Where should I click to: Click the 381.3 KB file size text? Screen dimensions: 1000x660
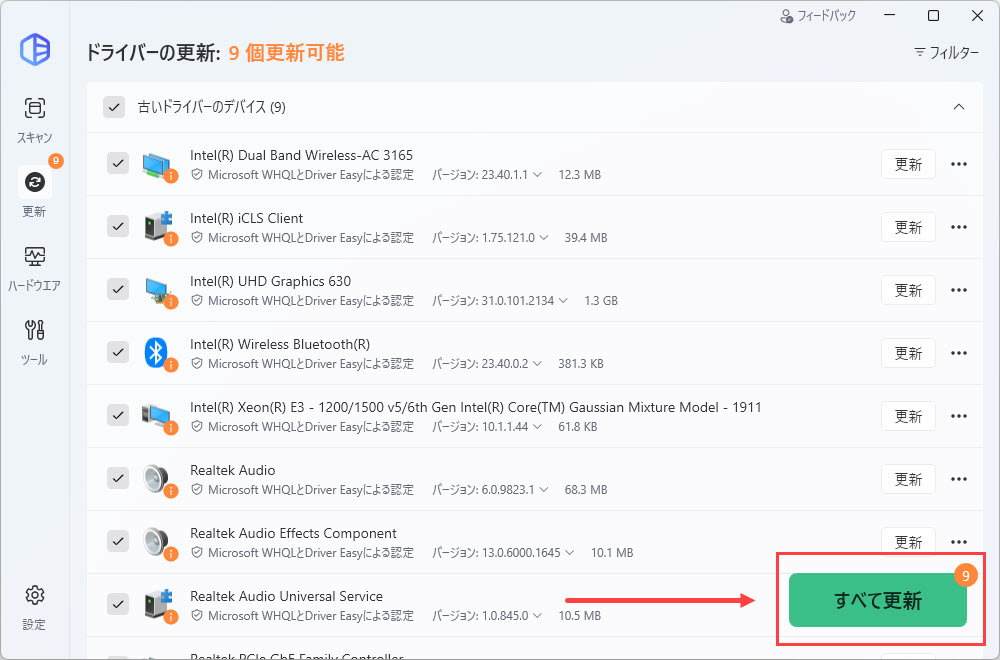coord(580,364)
